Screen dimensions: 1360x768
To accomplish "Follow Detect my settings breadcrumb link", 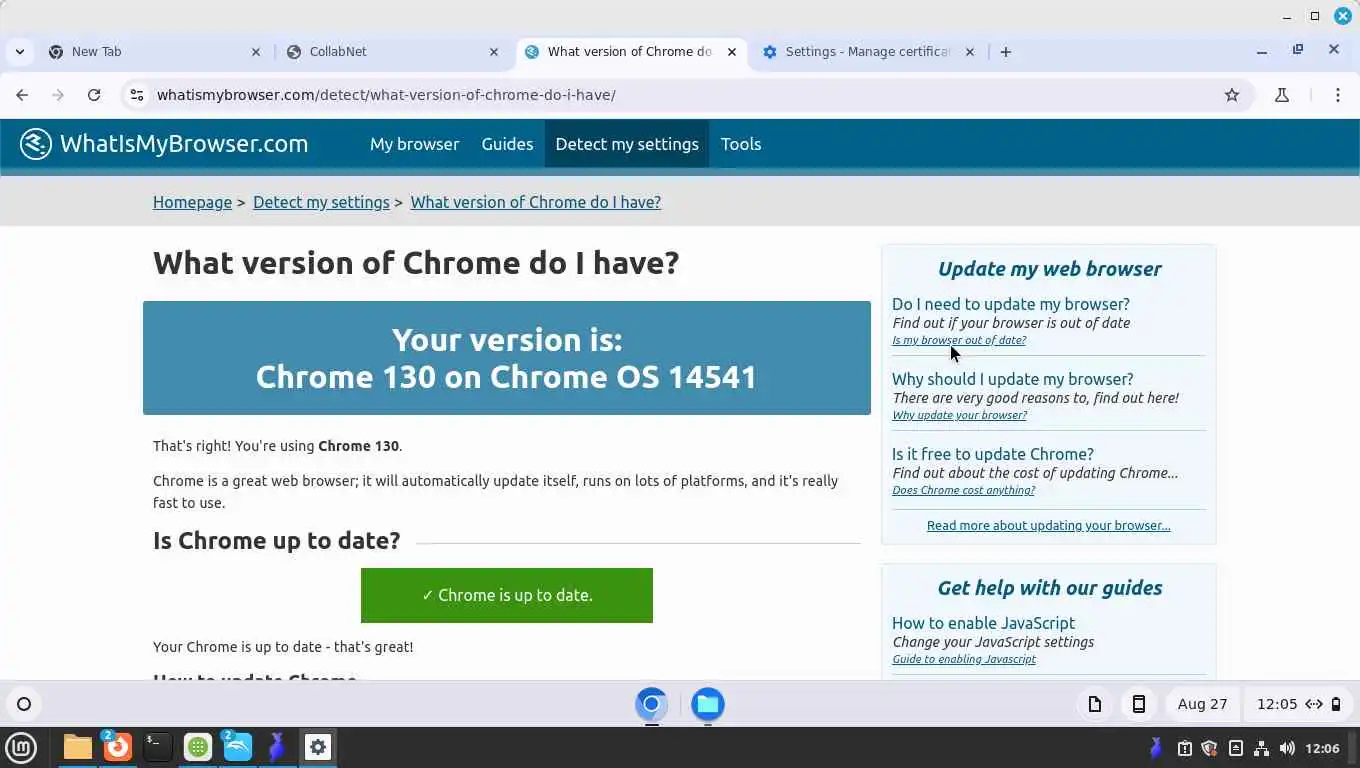I will click(321, 202).
